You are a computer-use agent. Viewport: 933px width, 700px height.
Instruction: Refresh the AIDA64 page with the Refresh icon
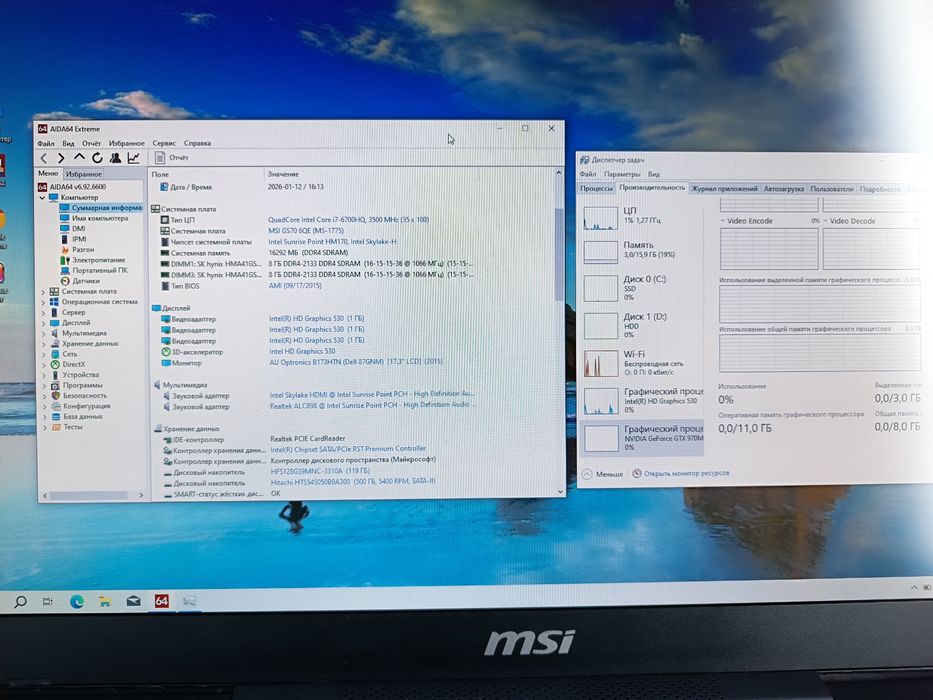97,158
